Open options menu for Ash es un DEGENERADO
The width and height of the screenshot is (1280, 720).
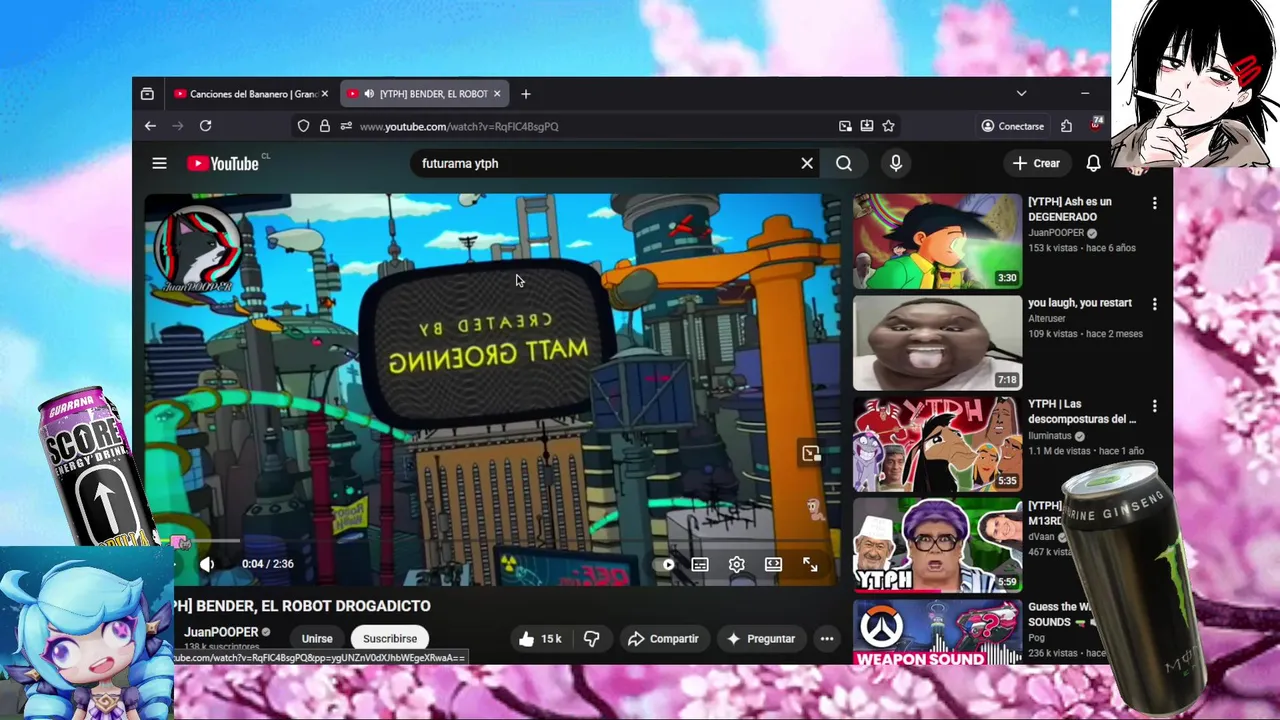click(1154, 203)
